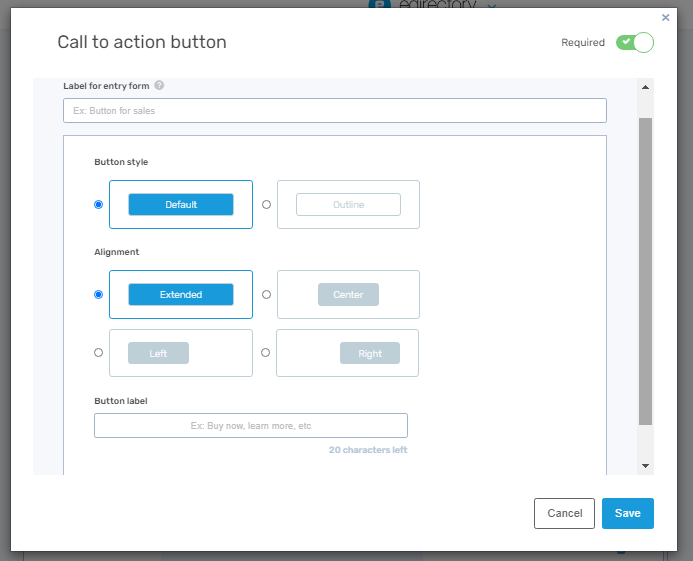
Task: Click the Extended alignment preview card
Action: tap(181, 295)
